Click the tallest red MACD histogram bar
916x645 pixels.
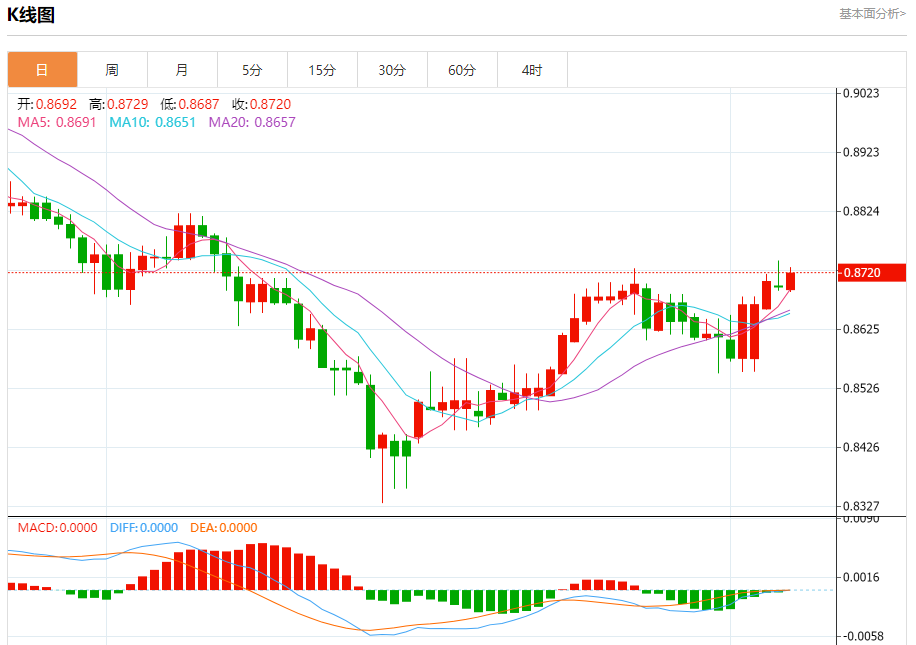click(x=262, y=566)
